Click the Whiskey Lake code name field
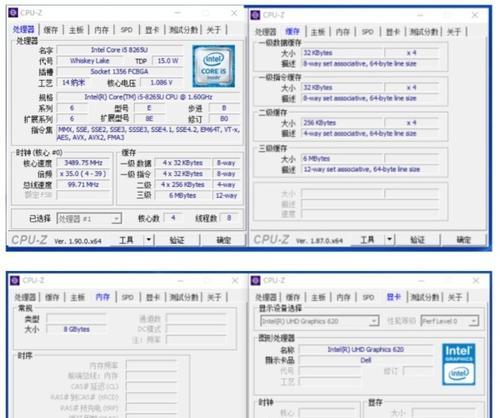 click(90, 61)
